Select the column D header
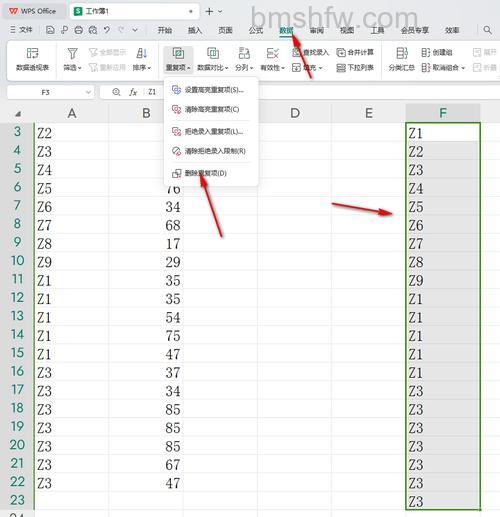The image size is (500, 517). click(295, 113)
